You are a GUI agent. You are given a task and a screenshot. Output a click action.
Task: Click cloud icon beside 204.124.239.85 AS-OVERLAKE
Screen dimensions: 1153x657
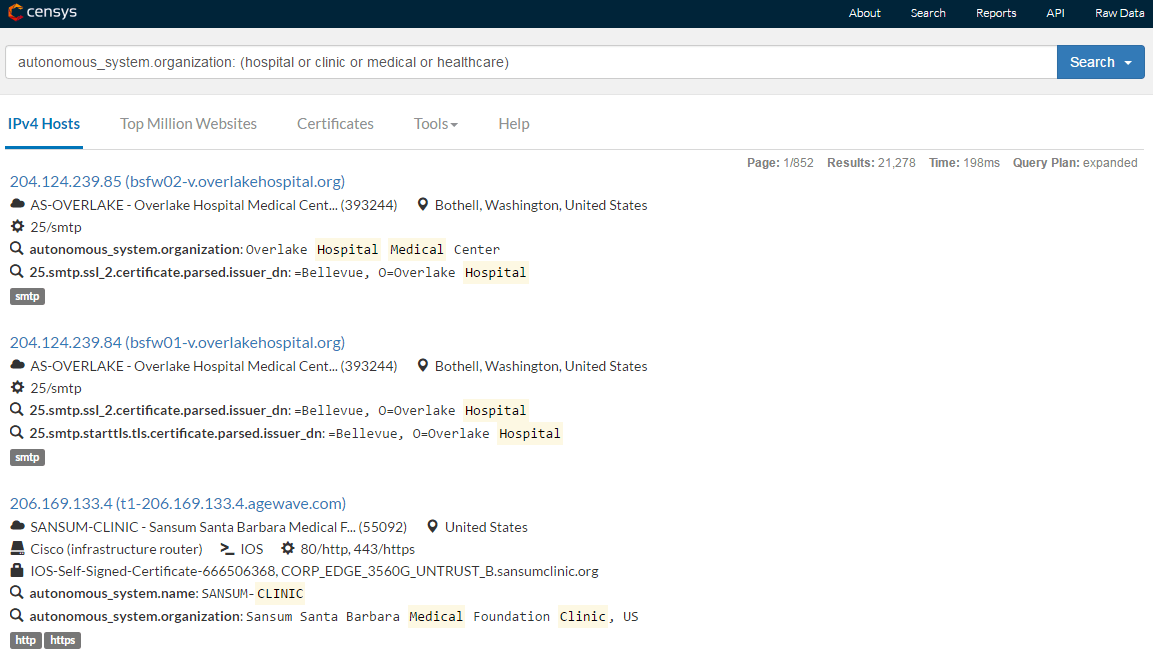coord(18,204)
